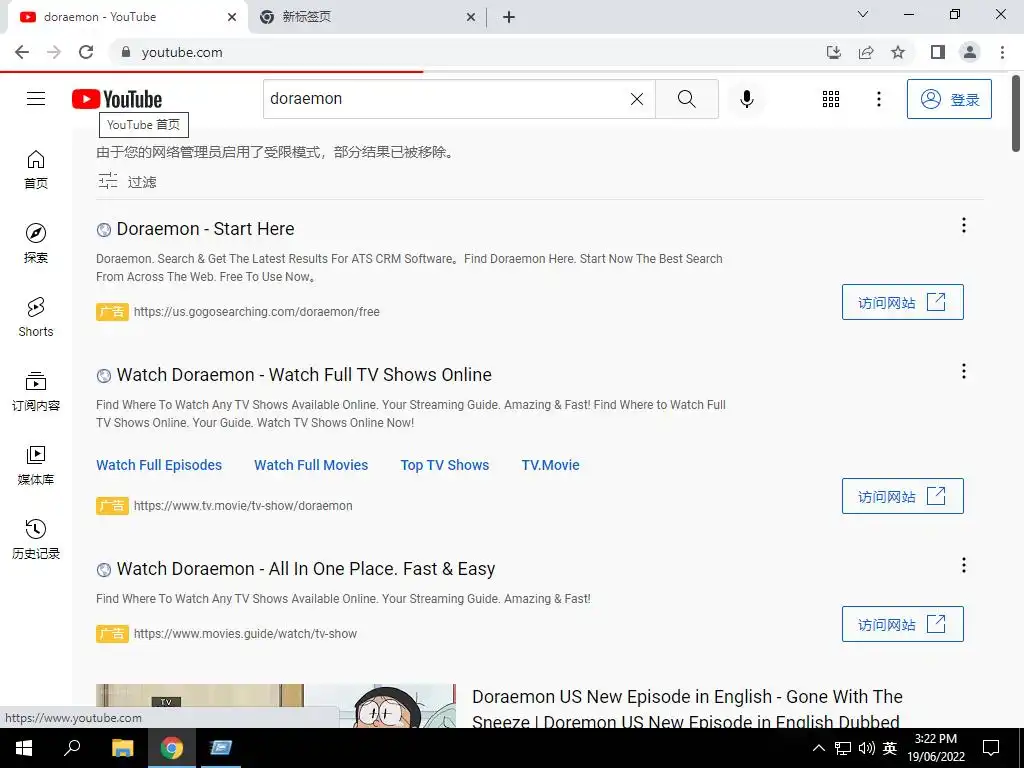
Task: Open the 过滤 filter options
Action: pos(127,182)
